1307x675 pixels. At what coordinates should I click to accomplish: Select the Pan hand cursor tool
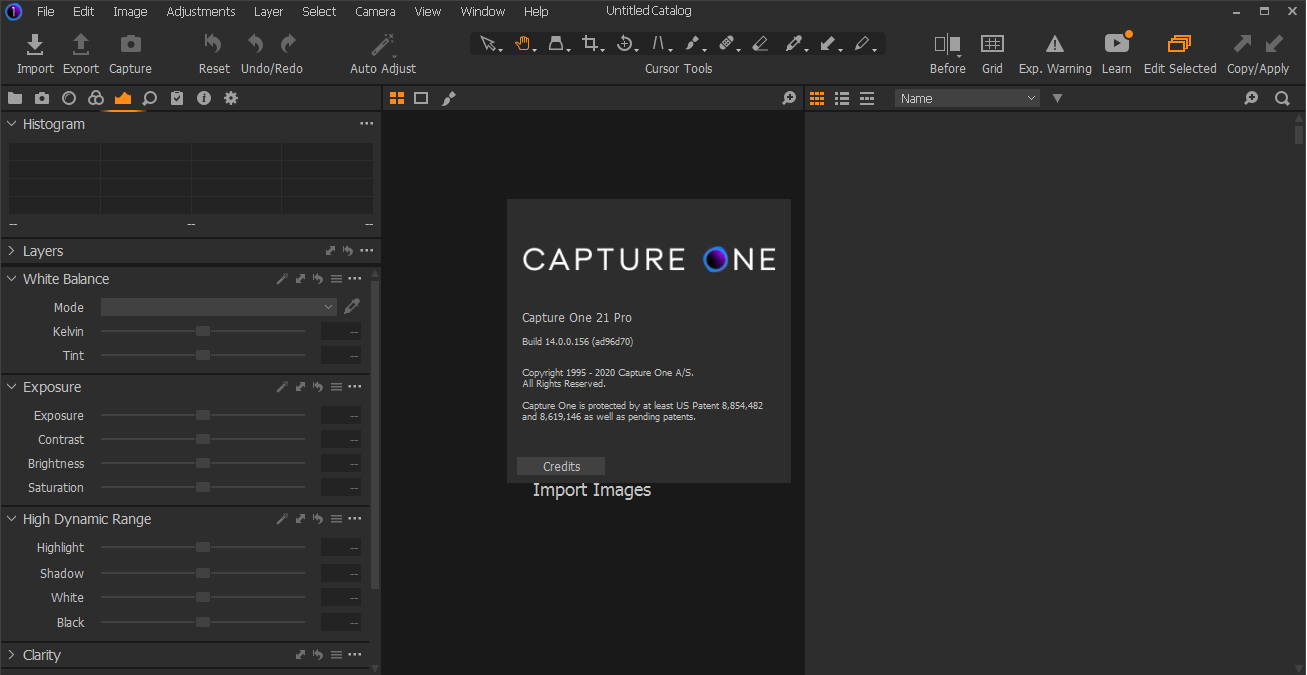[522, 44]
